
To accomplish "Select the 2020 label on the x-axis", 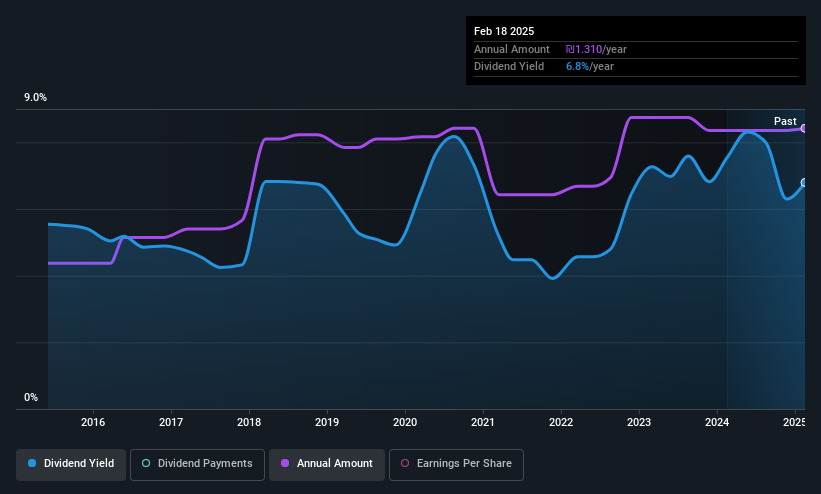I will click(x=405, y=422).
